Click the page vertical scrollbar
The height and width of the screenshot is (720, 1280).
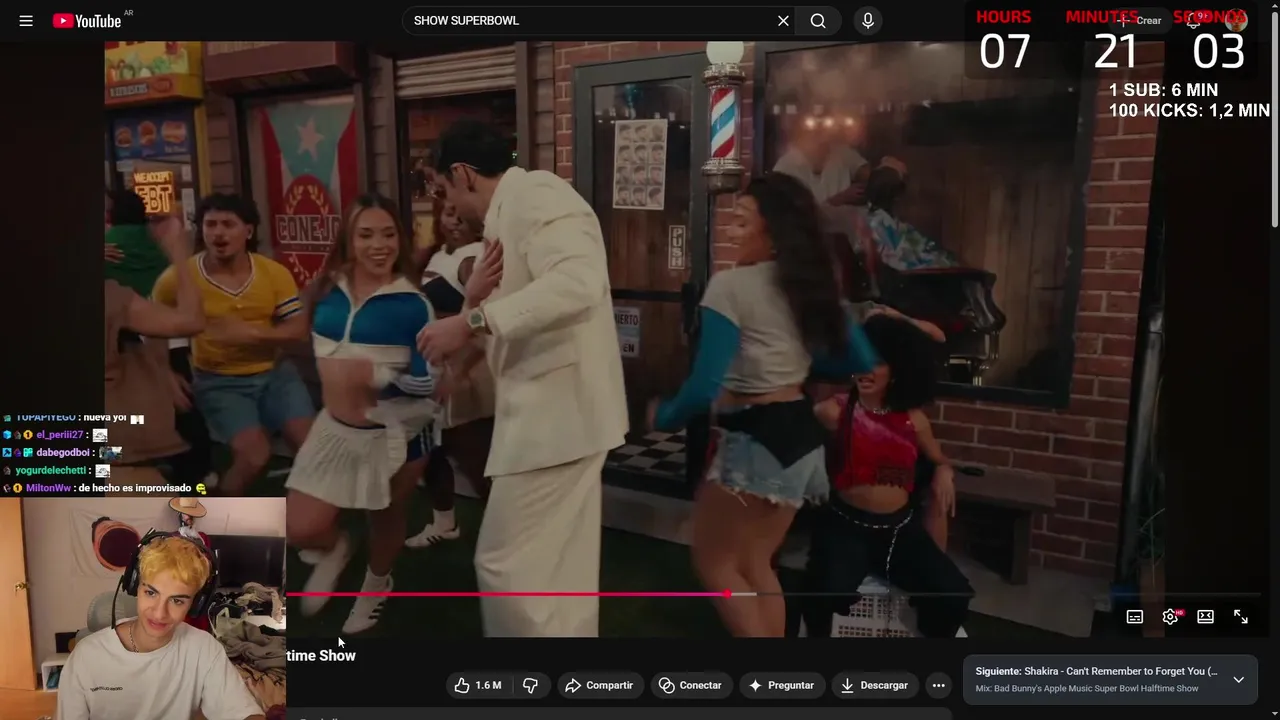[1274, 120]
